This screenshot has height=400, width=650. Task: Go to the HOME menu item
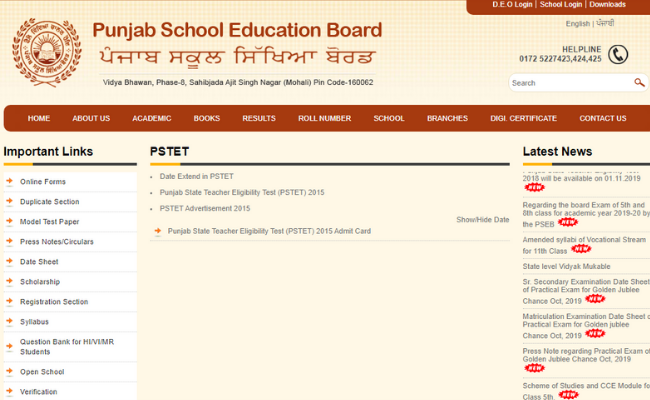pyautogui.click(x=39, y=118)
